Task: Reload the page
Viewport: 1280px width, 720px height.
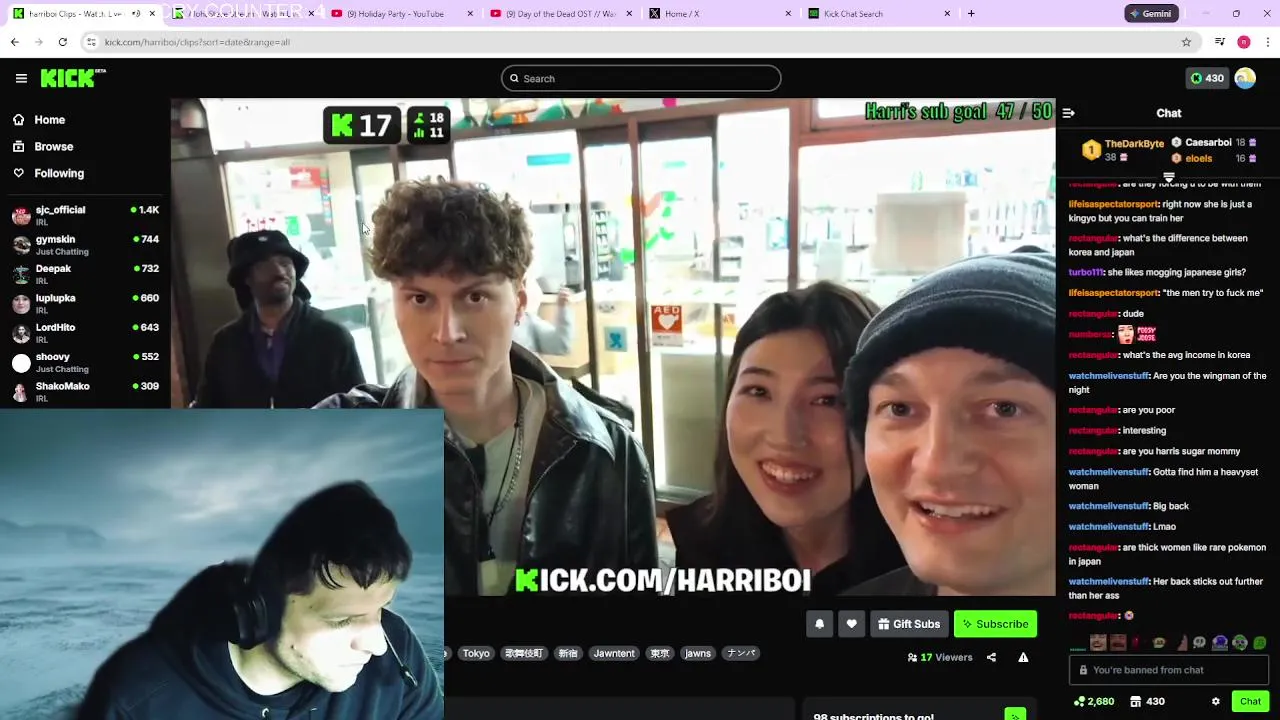Action: pos(62,42)
